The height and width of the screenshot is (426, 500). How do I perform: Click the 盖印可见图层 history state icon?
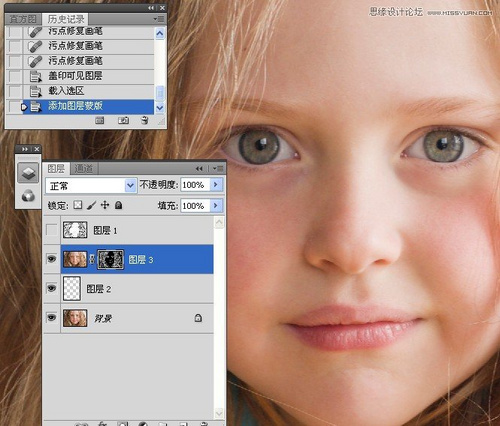point(35,76)
